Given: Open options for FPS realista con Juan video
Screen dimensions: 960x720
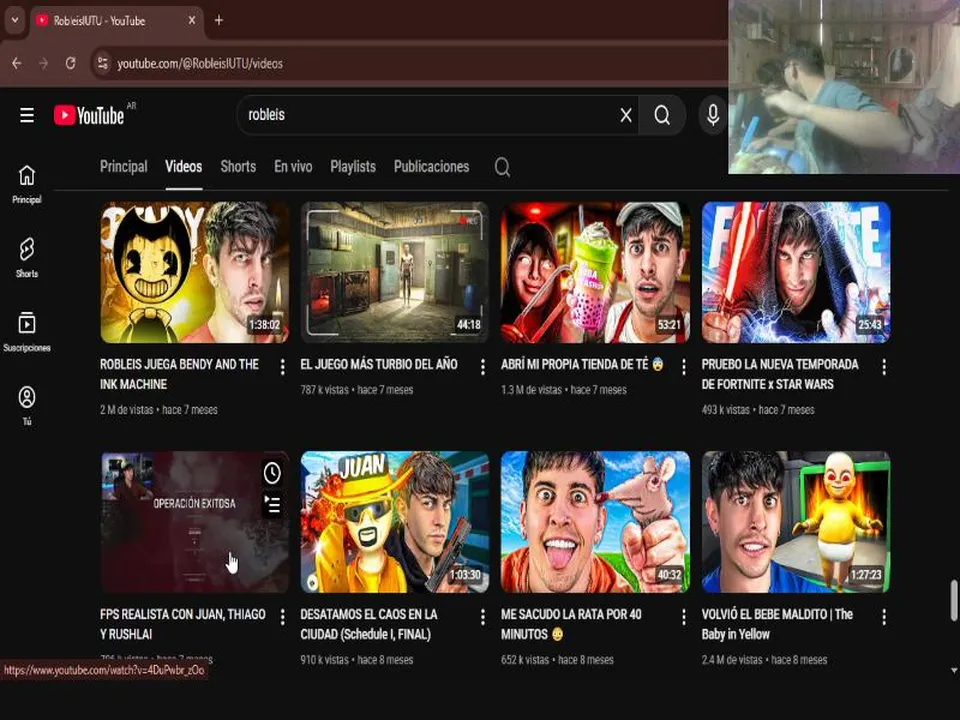Looking at the screenshot, I should 282,617.
